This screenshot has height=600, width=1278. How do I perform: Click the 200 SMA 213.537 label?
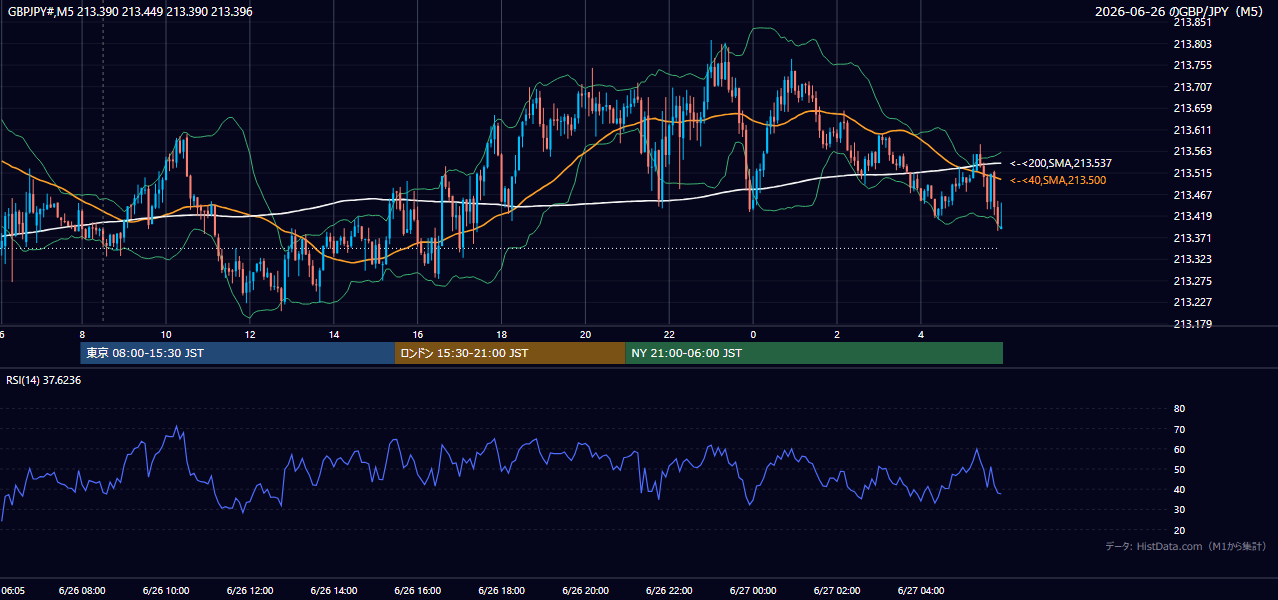[x=1061, y=163]
